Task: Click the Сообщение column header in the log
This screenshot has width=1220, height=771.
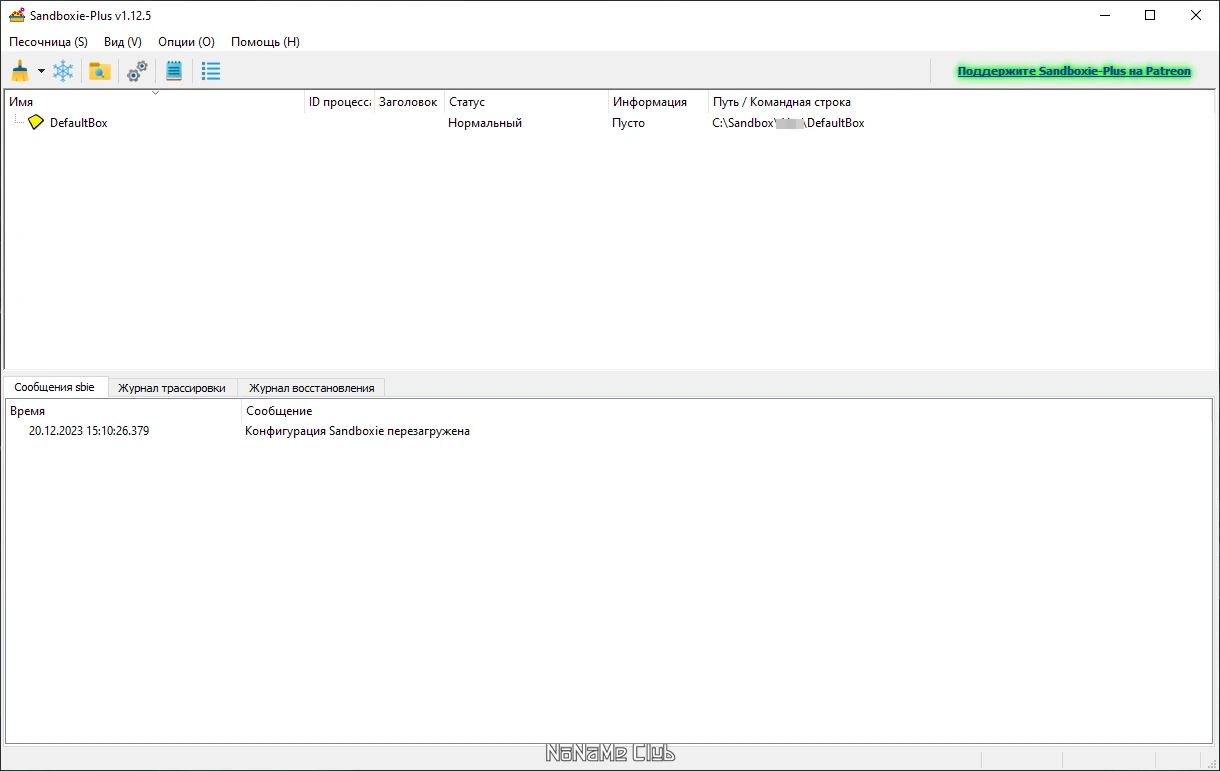Action: [726, 411]
